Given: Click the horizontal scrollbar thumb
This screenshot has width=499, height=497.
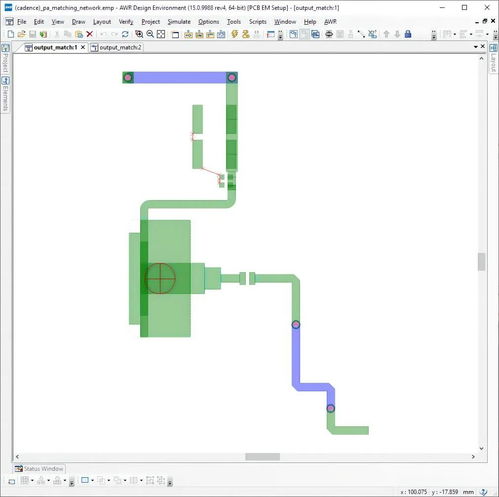Looking at the screenshot, I should [263, 457].
